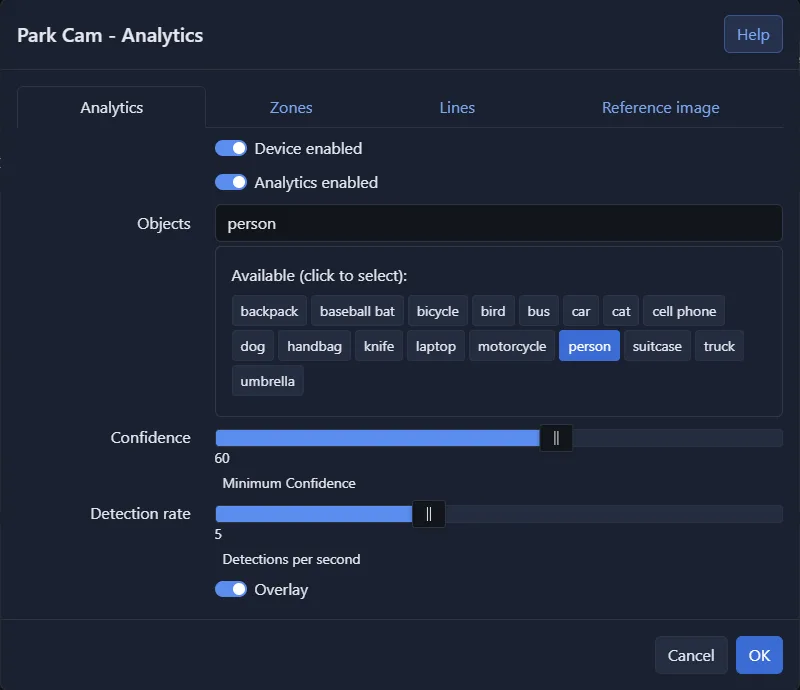
Task: Click the Confidence slider handle
Action: click(x=556, y=438)
